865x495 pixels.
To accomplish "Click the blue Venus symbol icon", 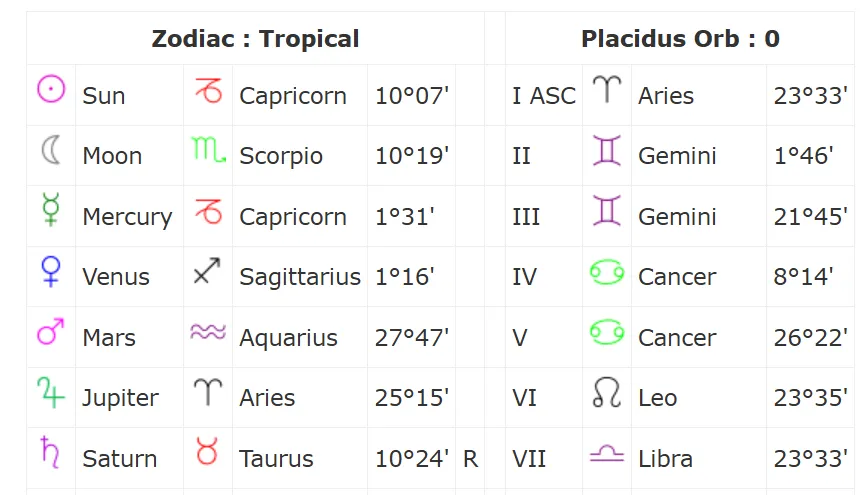I will (x=50, y=272).
